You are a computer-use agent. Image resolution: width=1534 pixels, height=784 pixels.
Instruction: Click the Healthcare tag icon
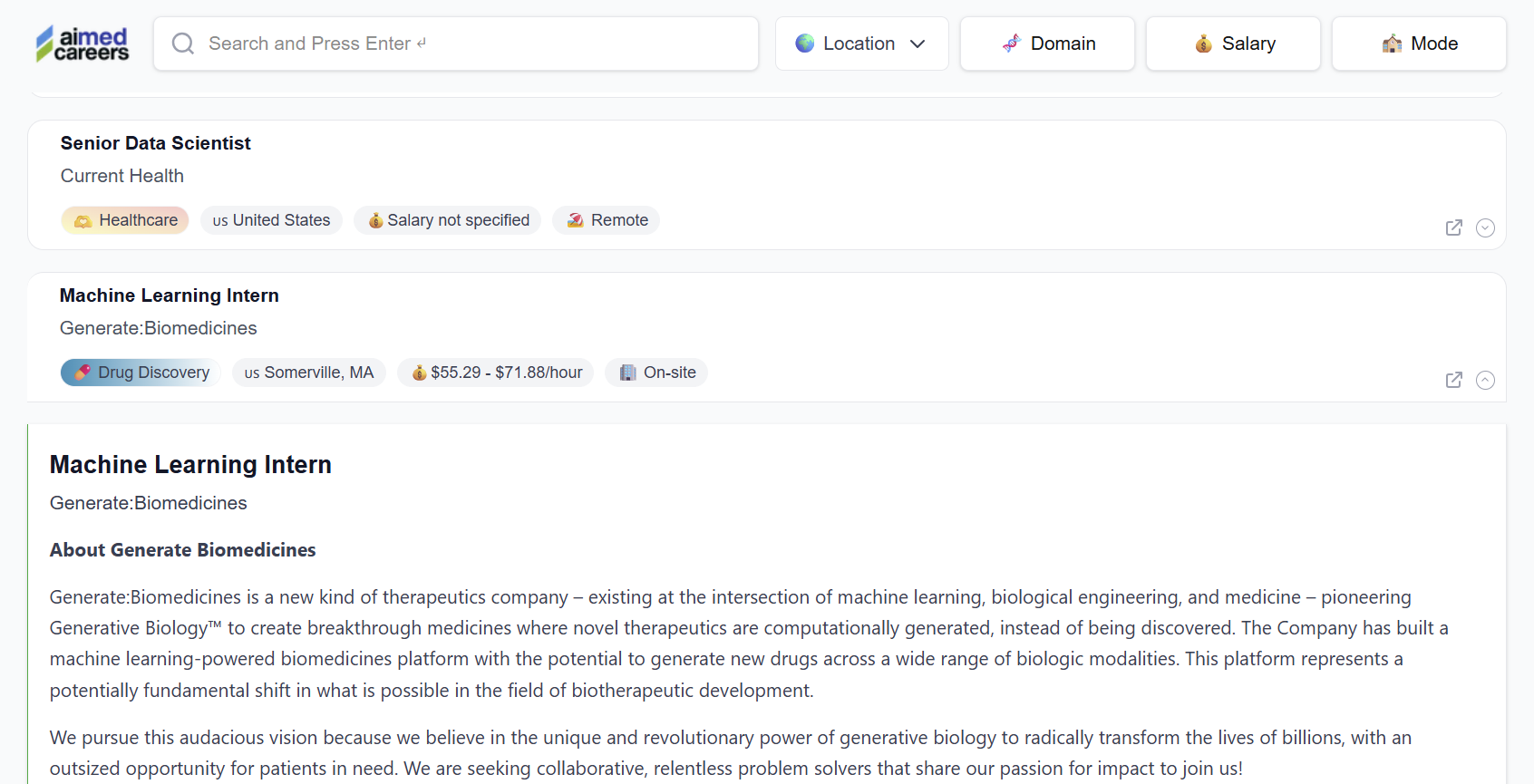tap(83, 220)
